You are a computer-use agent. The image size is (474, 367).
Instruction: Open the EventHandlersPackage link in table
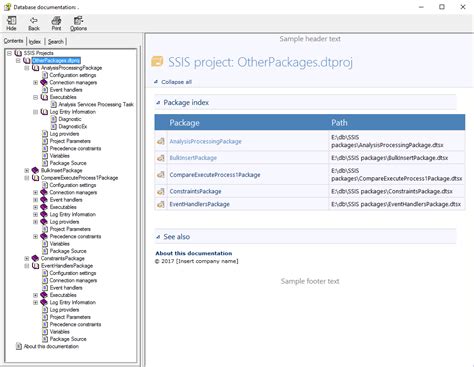(199, 204)
